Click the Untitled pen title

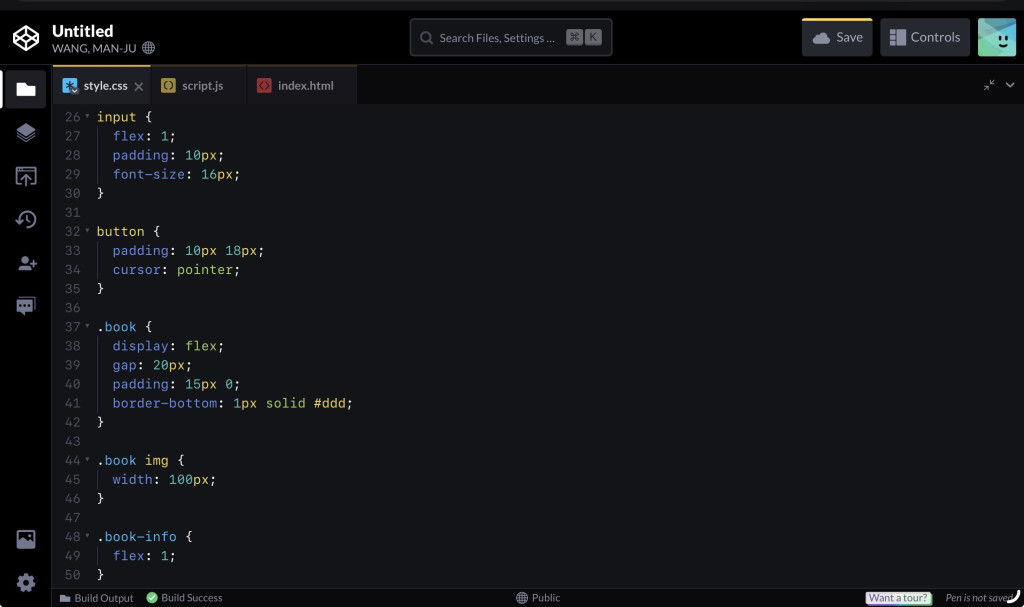tap(82, 31)
